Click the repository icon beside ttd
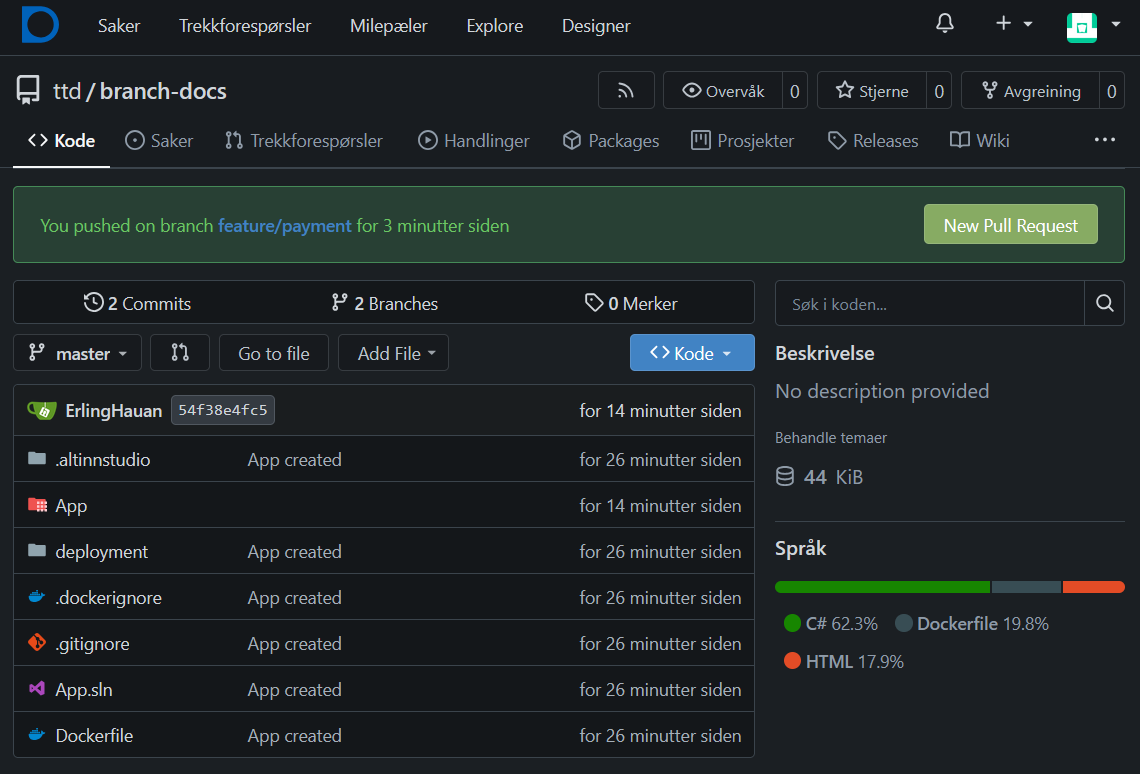The height and width of the screenshot is (774, 1140). pyautogui.click(x=28, y=91)
